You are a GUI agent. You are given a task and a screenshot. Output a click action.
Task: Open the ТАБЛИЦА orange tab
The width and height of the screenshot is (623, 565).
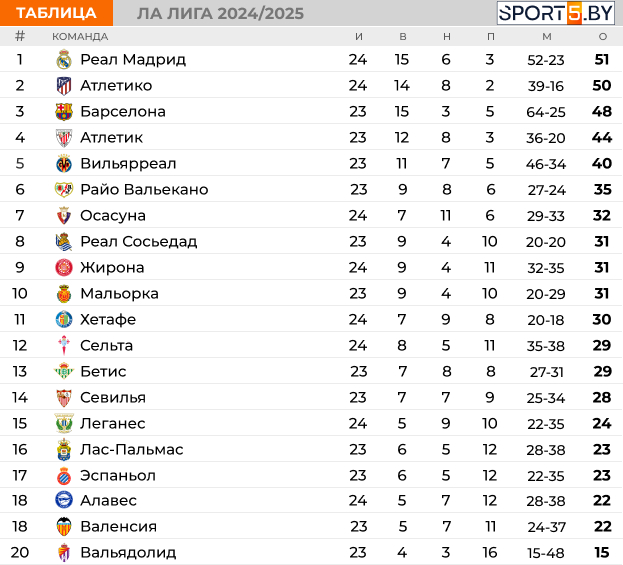point(56,13)
